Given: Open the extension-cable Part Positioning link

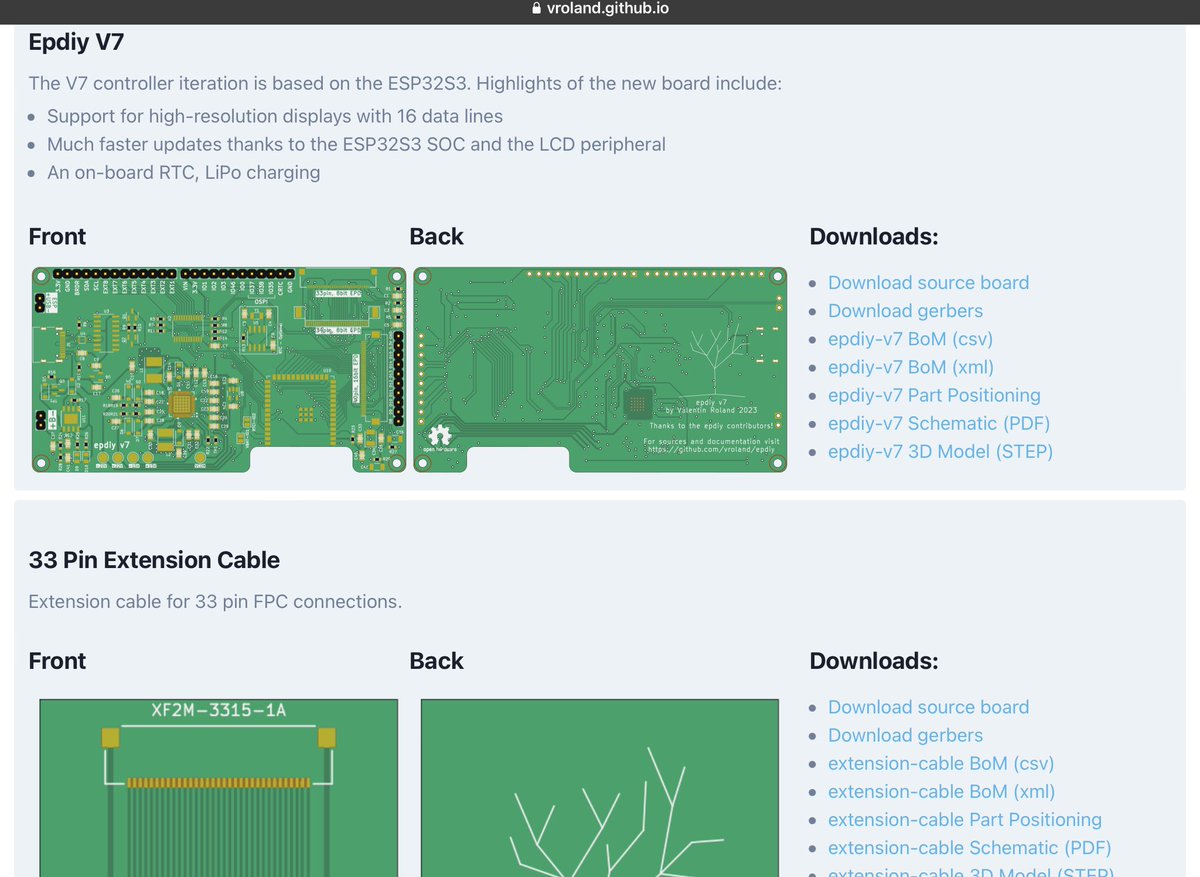Looking at the screenshot, I should [x=964, y=819].
